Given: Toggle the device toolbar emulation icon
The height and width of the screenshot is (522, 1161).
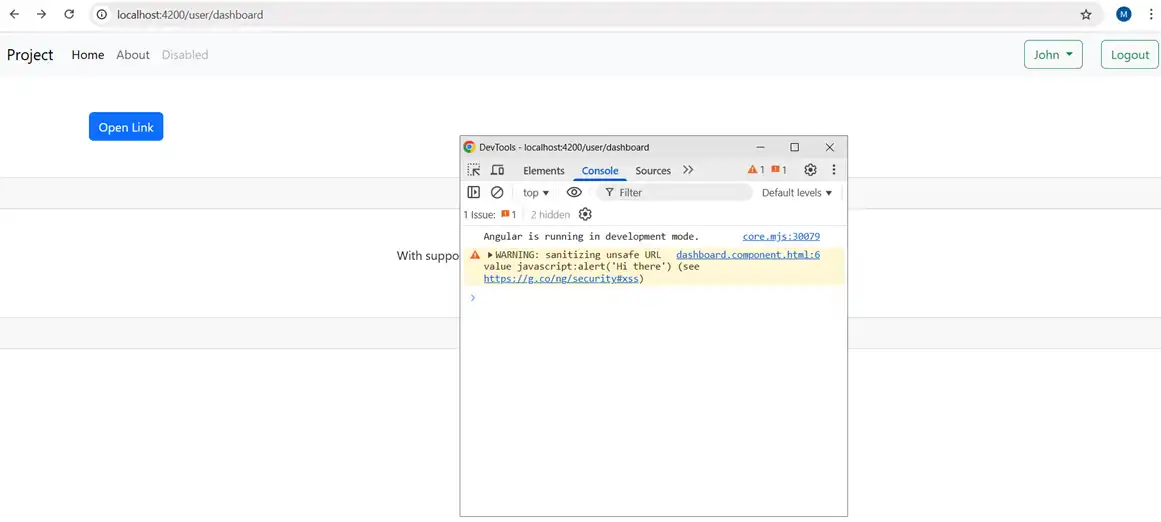Looking at the screenshot, I should [x=497, y=170].
